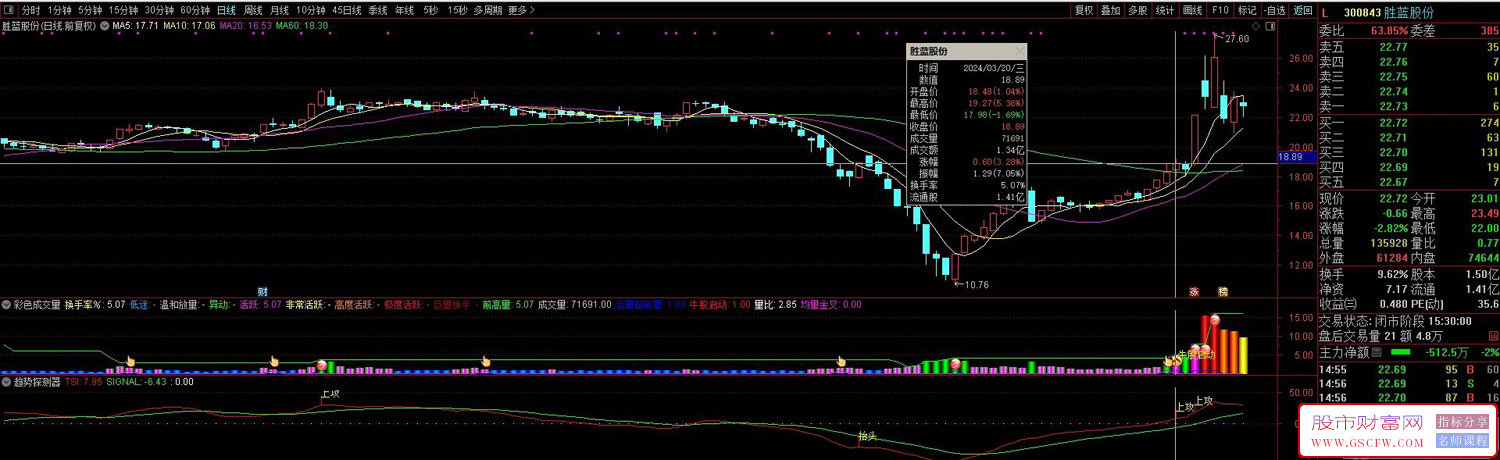Click the 收益(三) quarter toggle

[x=1339, y=304]
